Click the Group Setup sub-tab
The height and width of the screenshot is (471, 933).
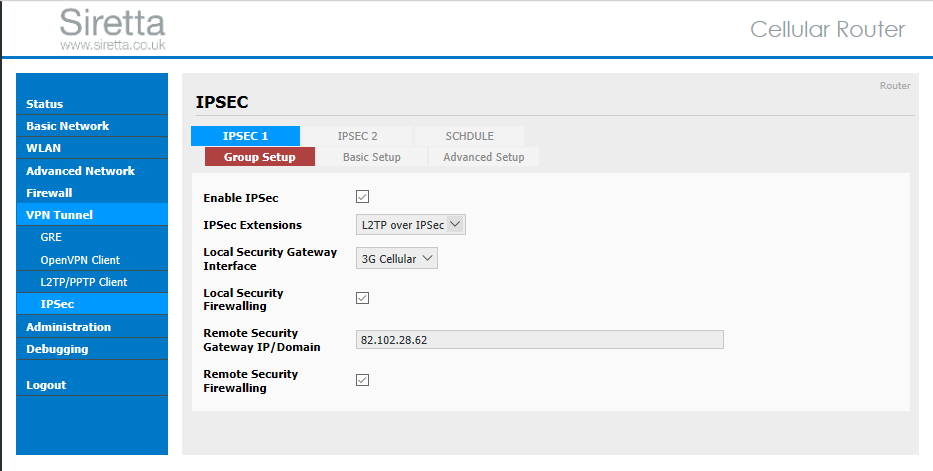pos(259,157)
